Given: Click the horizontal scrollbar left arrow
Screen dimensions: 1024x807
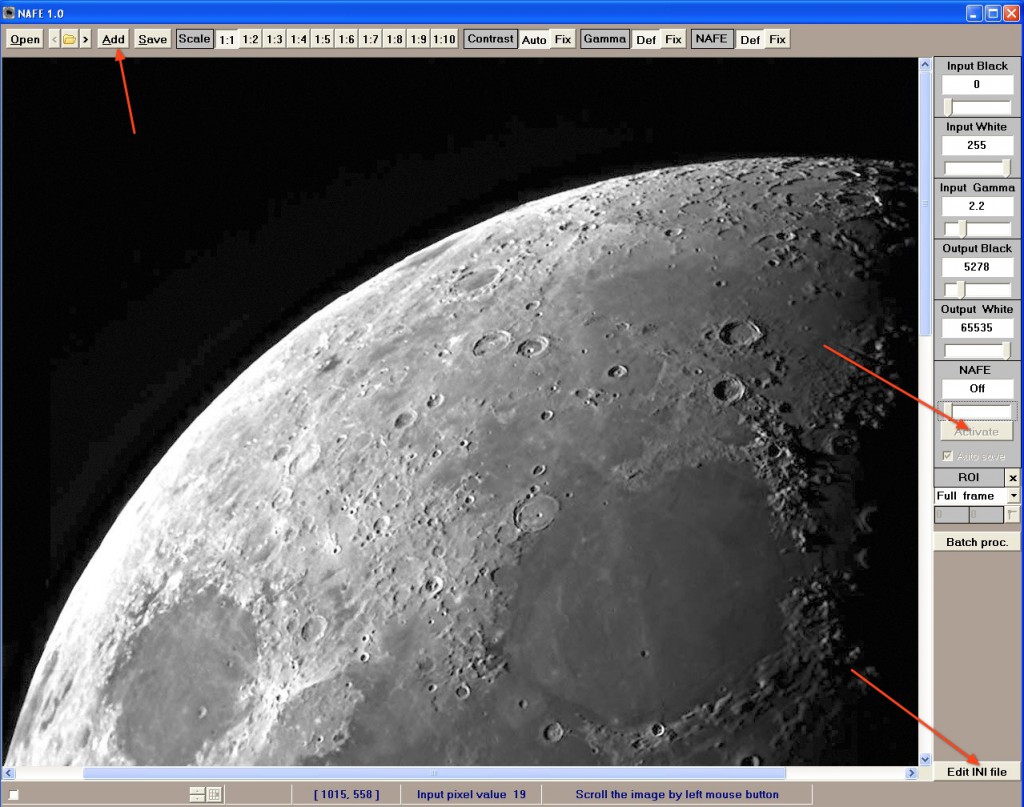Looking at the screenshot, I should [x=8, y=773].
